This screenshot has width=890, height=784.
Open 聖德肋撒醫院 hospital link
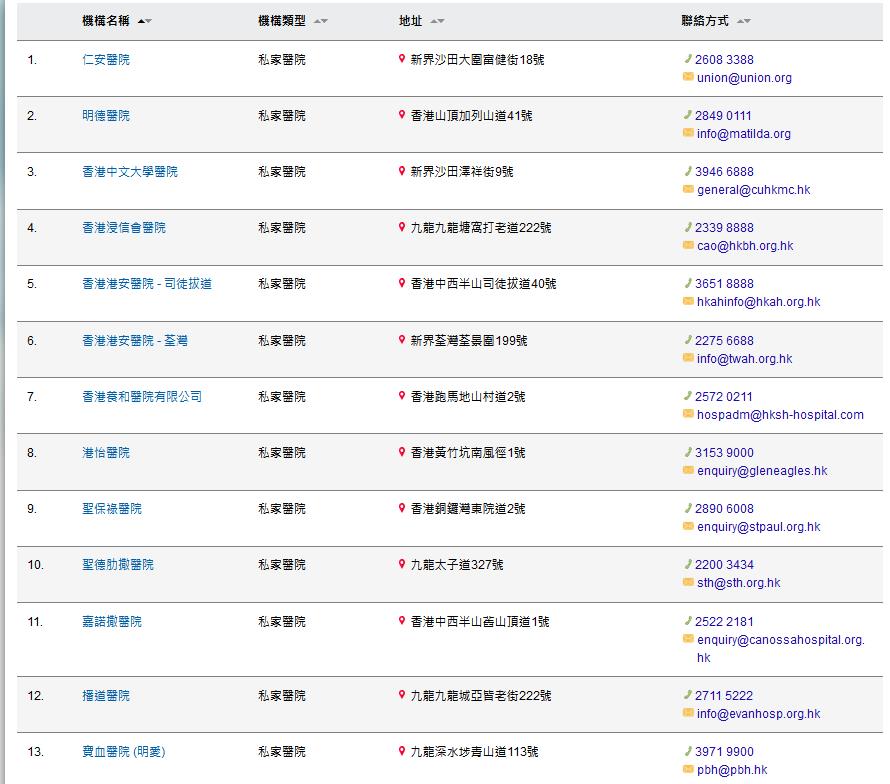click(x=118, y=565)
